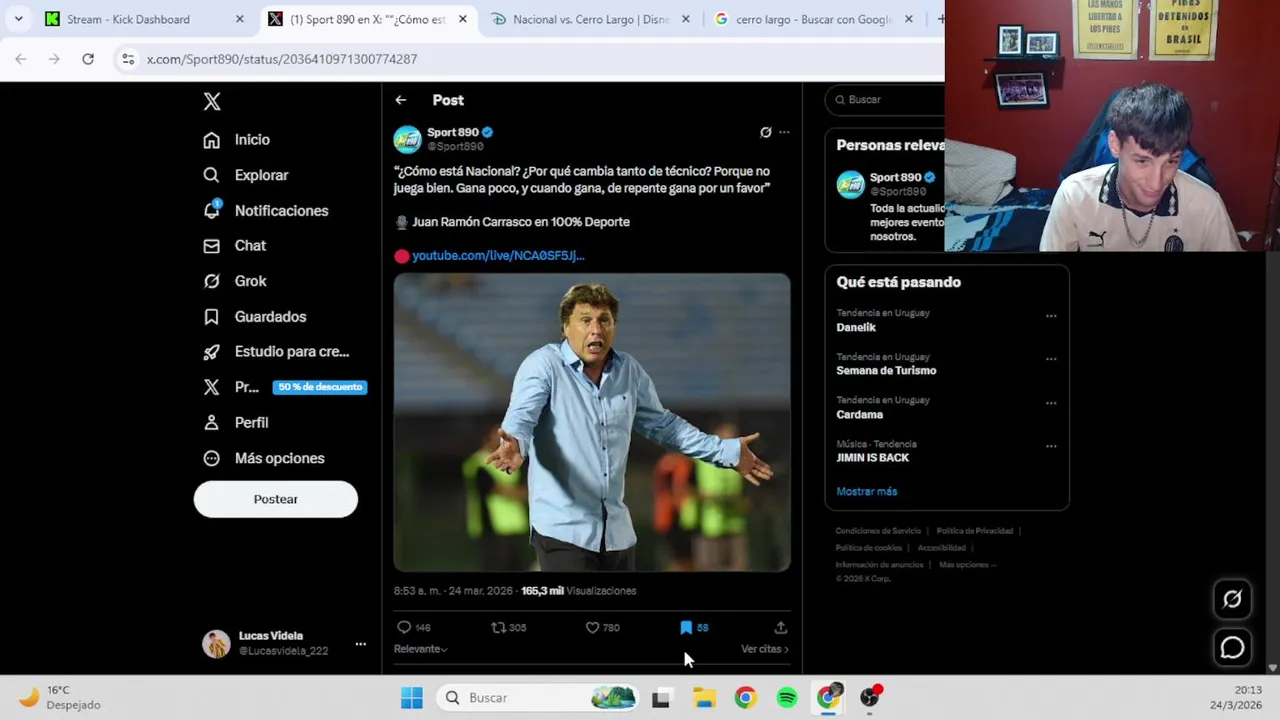Open Estudio para creadores item
The height and width of the screenshot is (720, 1280).
click(x=276, y=352)
